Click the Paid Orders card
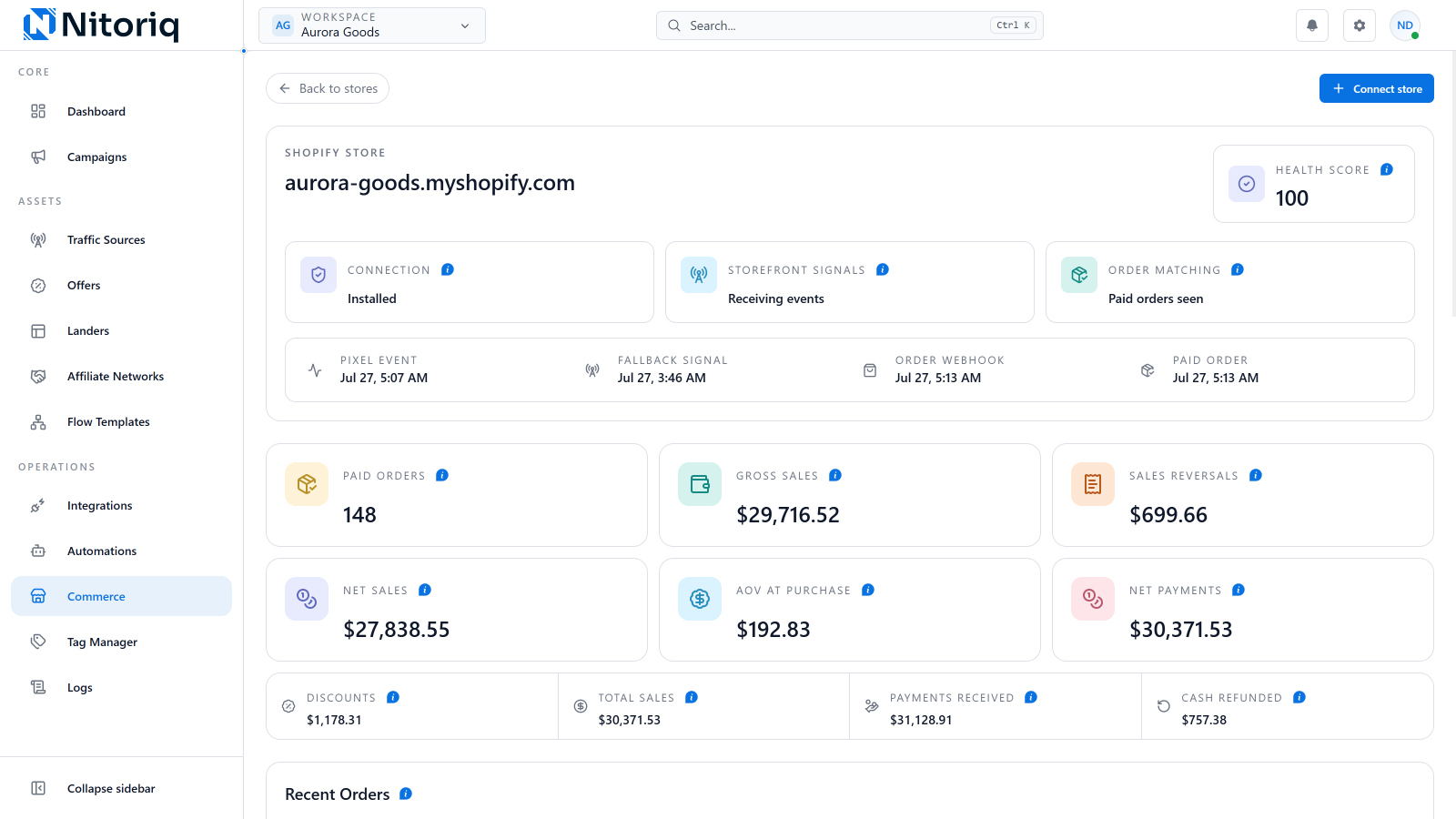Screen dimensions: 1456x819 [x=457, y=495]
